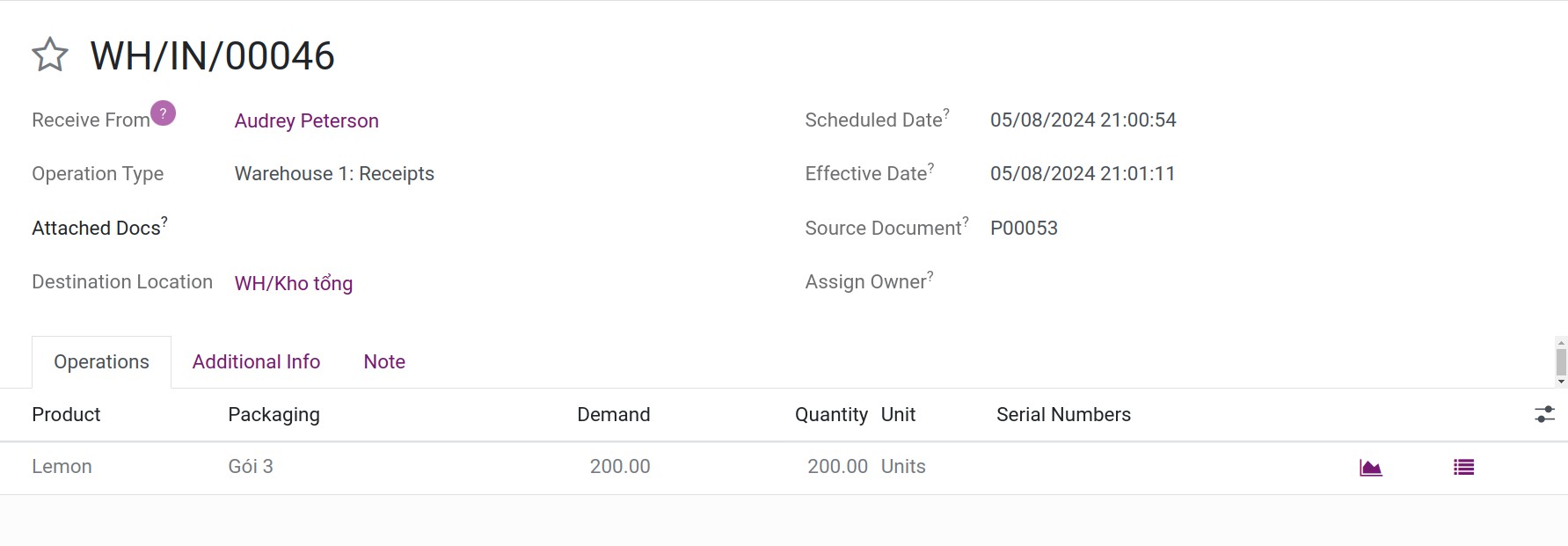Open the Note tab
The image size is (1568, 546).
coord(384,362)
